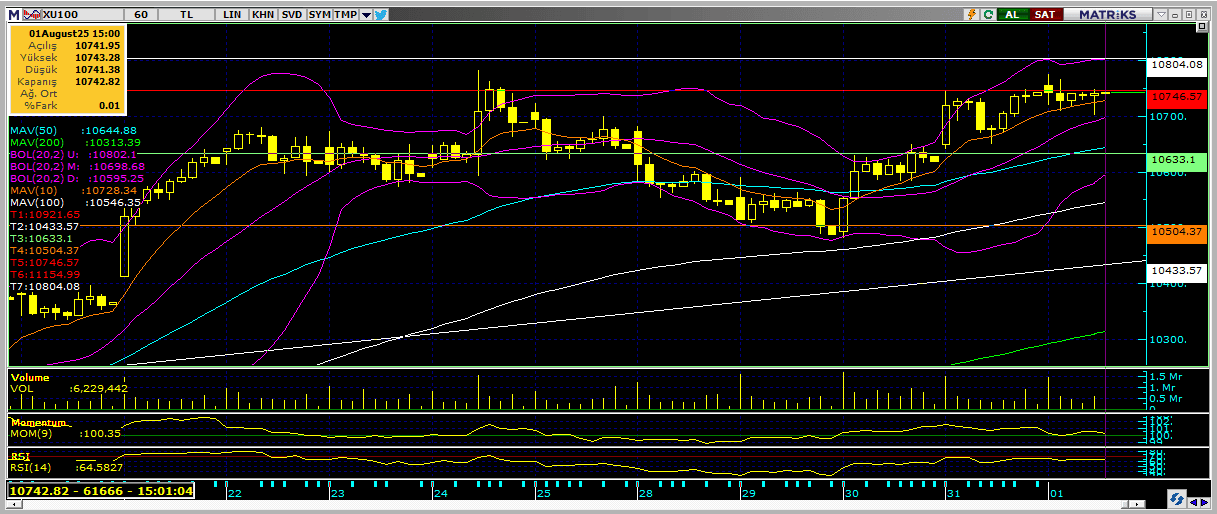Open dropdown arrow next to TMP
This screenshot has width=1217, height=514.
click(366, 15)
